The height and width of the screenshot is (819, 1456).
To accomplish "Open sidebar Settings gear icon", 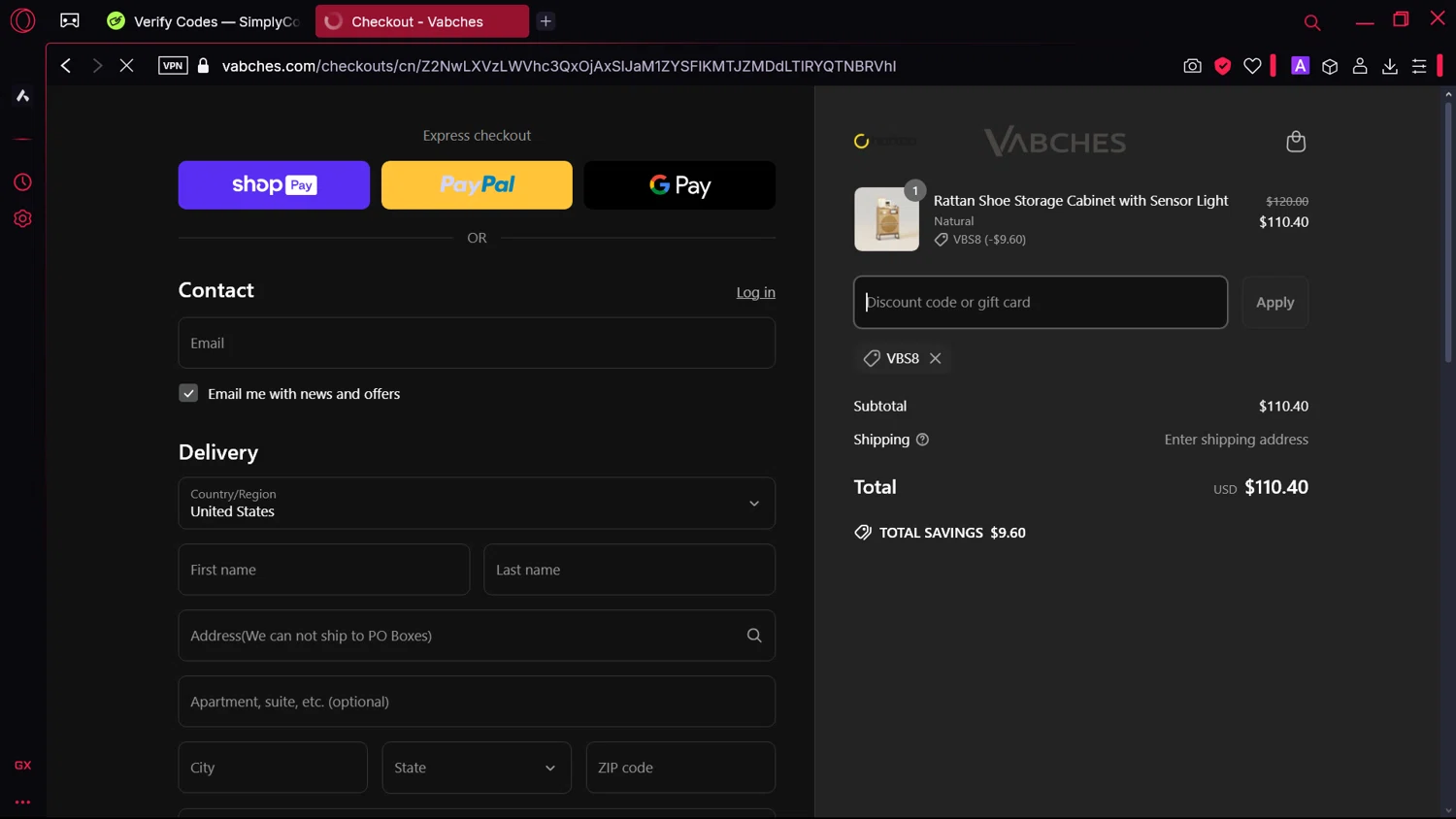I will click(x=22, y=219).
